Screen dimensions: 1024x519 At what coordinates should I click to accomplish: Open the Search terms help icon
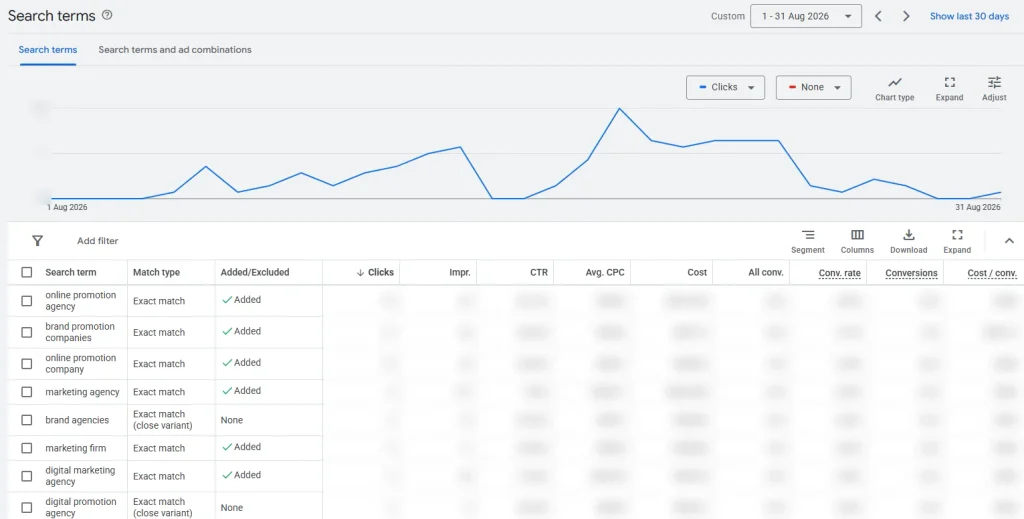click(x=107, y=15)
